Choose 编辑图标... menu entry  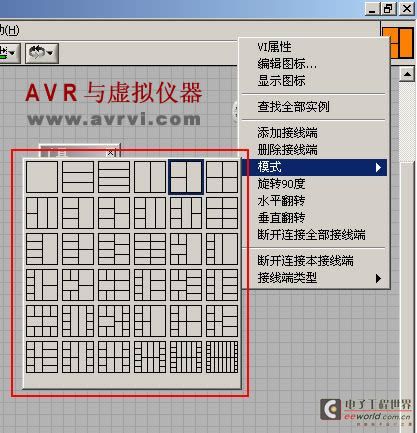click(287, 64)
